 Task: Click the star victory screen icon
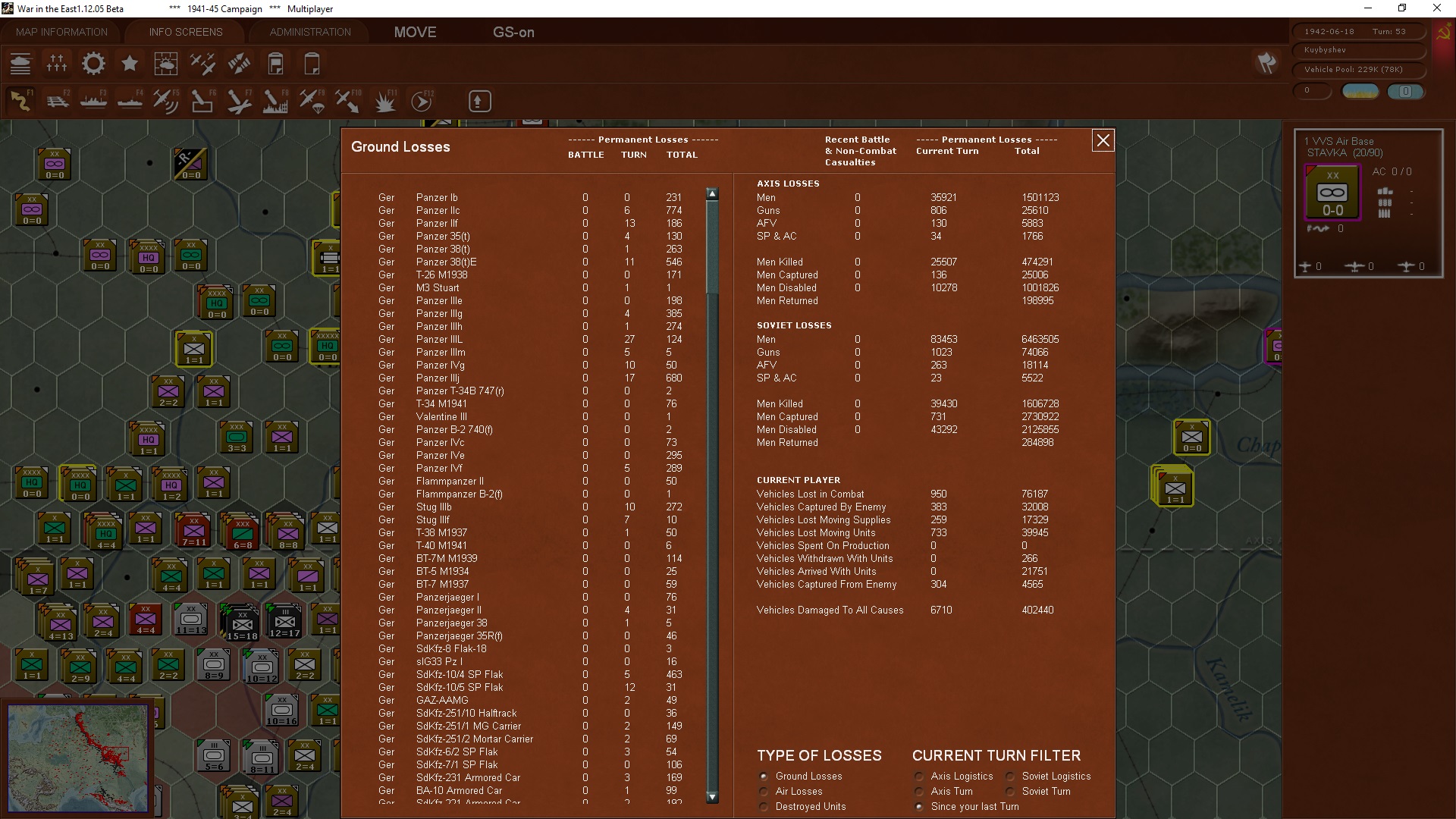130,64
